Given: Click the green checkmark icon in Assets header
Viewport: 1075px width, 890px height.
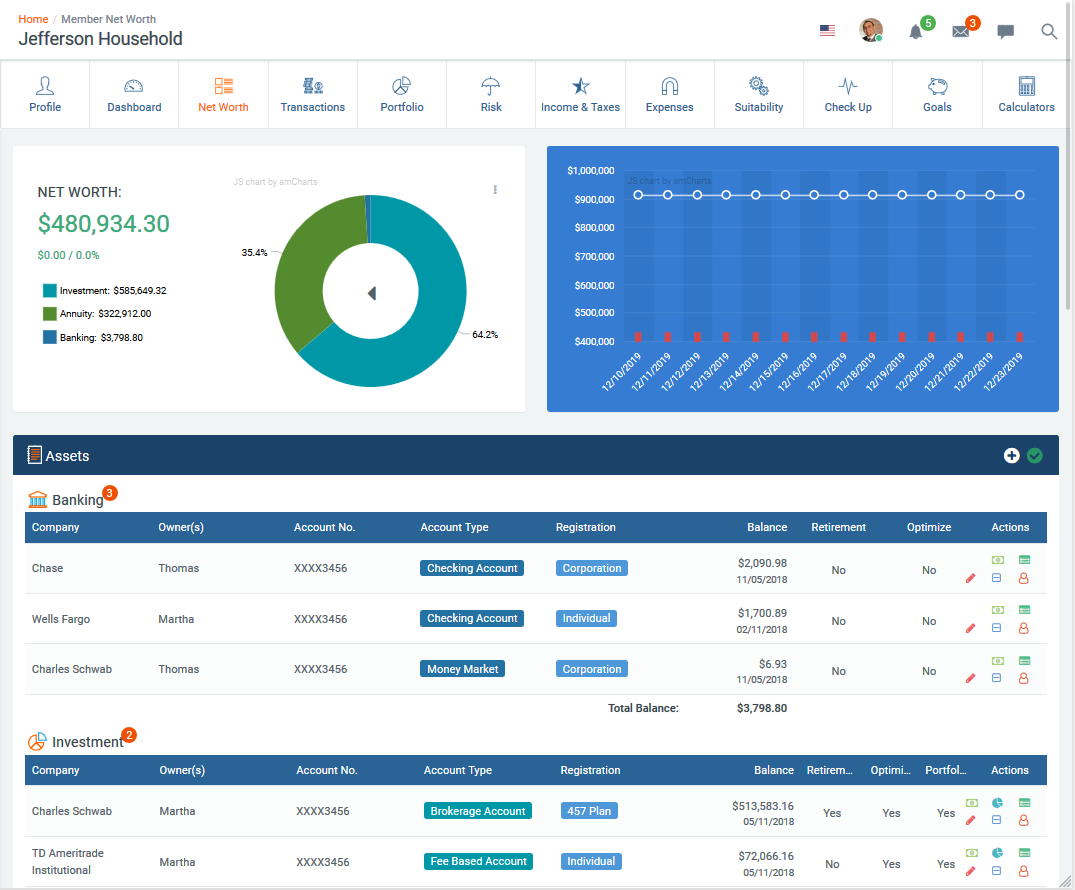Looking at the screenshot, I should (x=1035, y=455).
